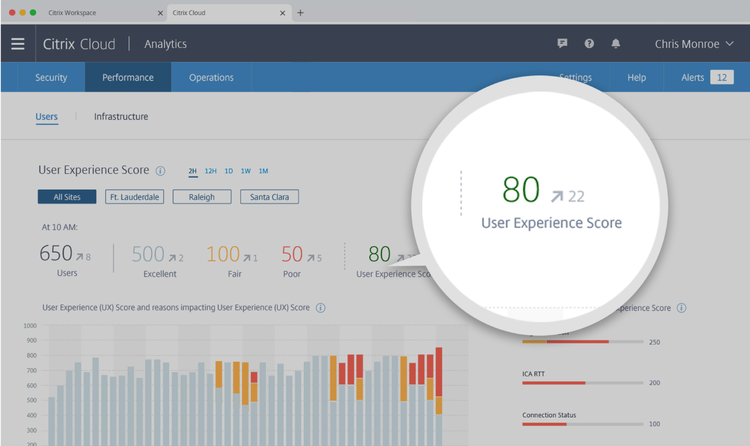750x446 pixels.
Task: Close the Citrix Workspace browser tab
Action: click(160, 13)
